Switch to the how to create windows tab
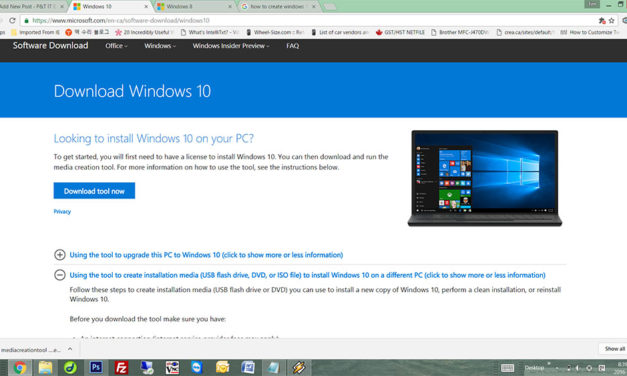The image size is (627, 376). click(278, 6)
